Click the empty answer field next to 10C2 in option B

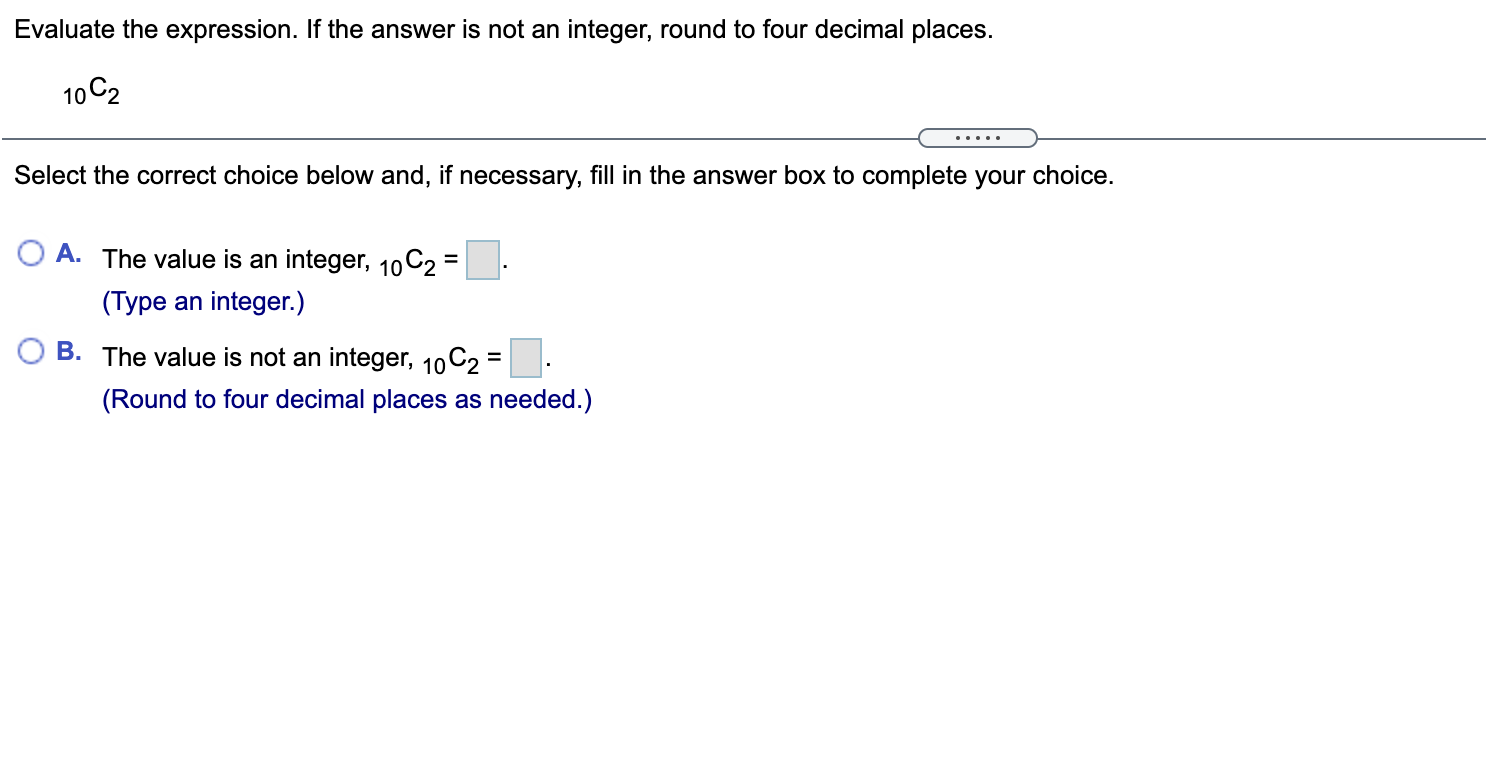pyautogui.click(x=525, y=358)
